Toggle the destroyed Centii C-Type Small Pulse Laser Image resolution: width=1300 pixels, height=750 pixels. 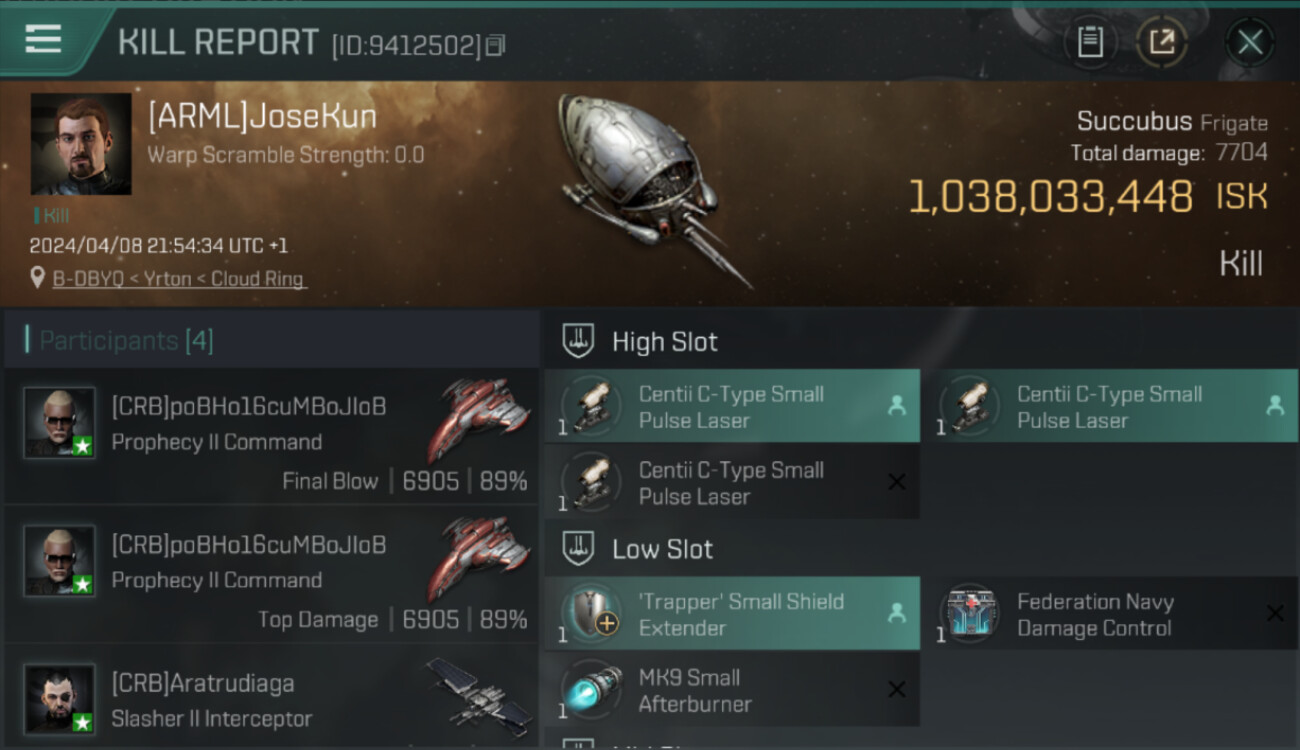[x=732, y=482]
